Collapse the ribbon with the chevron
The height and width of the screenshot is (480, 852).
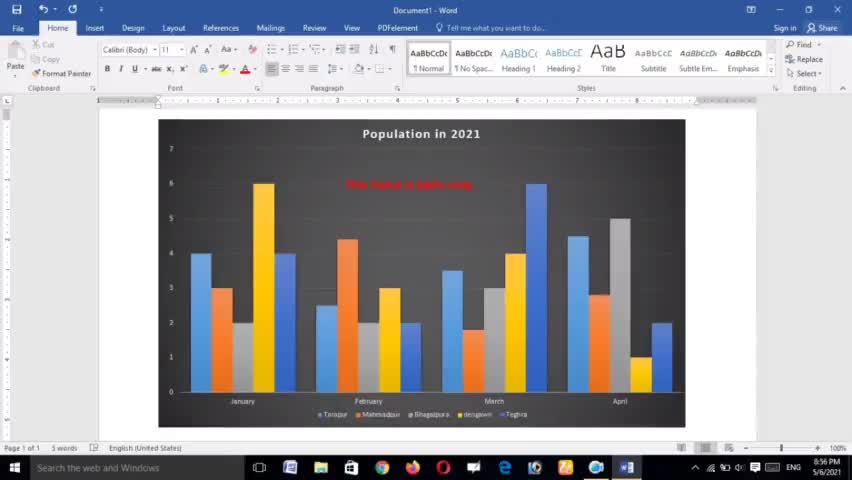843,88
